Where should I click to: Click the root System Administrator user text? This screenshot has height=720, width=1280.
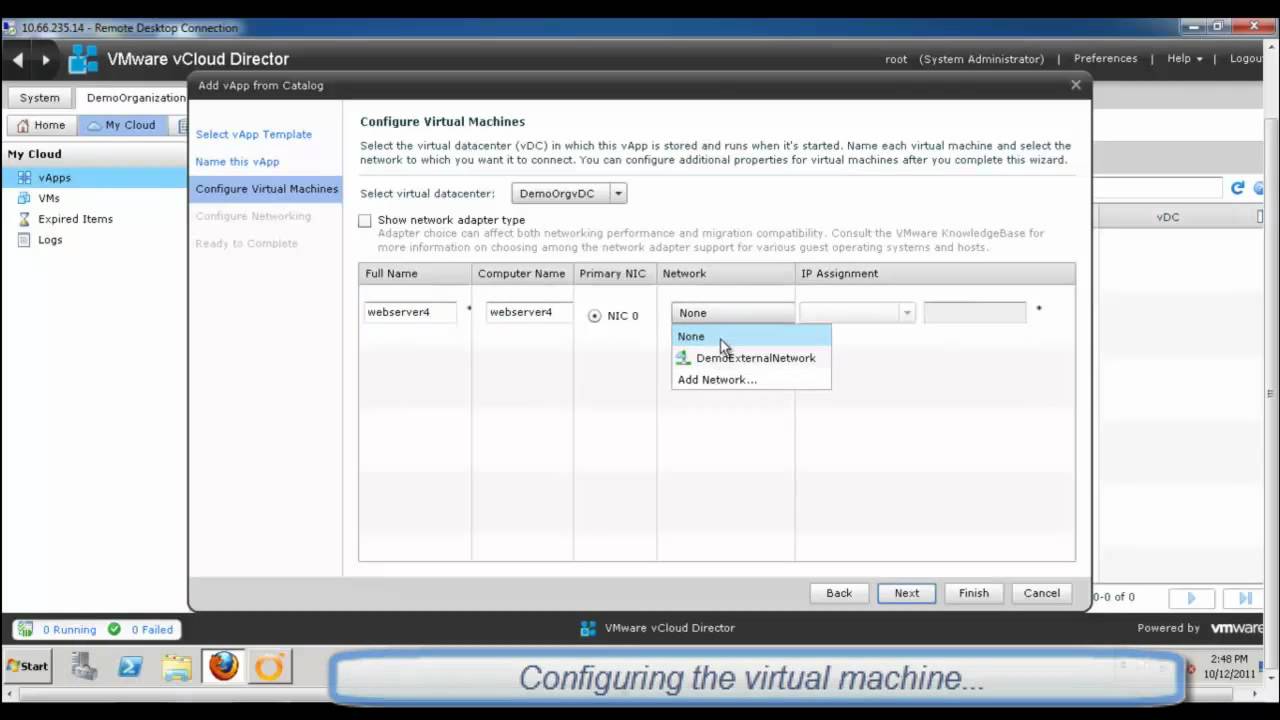tap(964, 59)
